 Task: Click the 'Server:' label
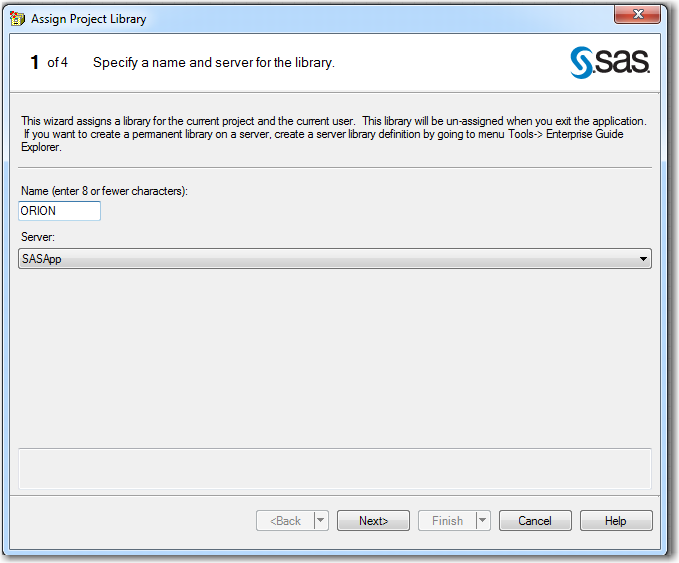[38, 237]
